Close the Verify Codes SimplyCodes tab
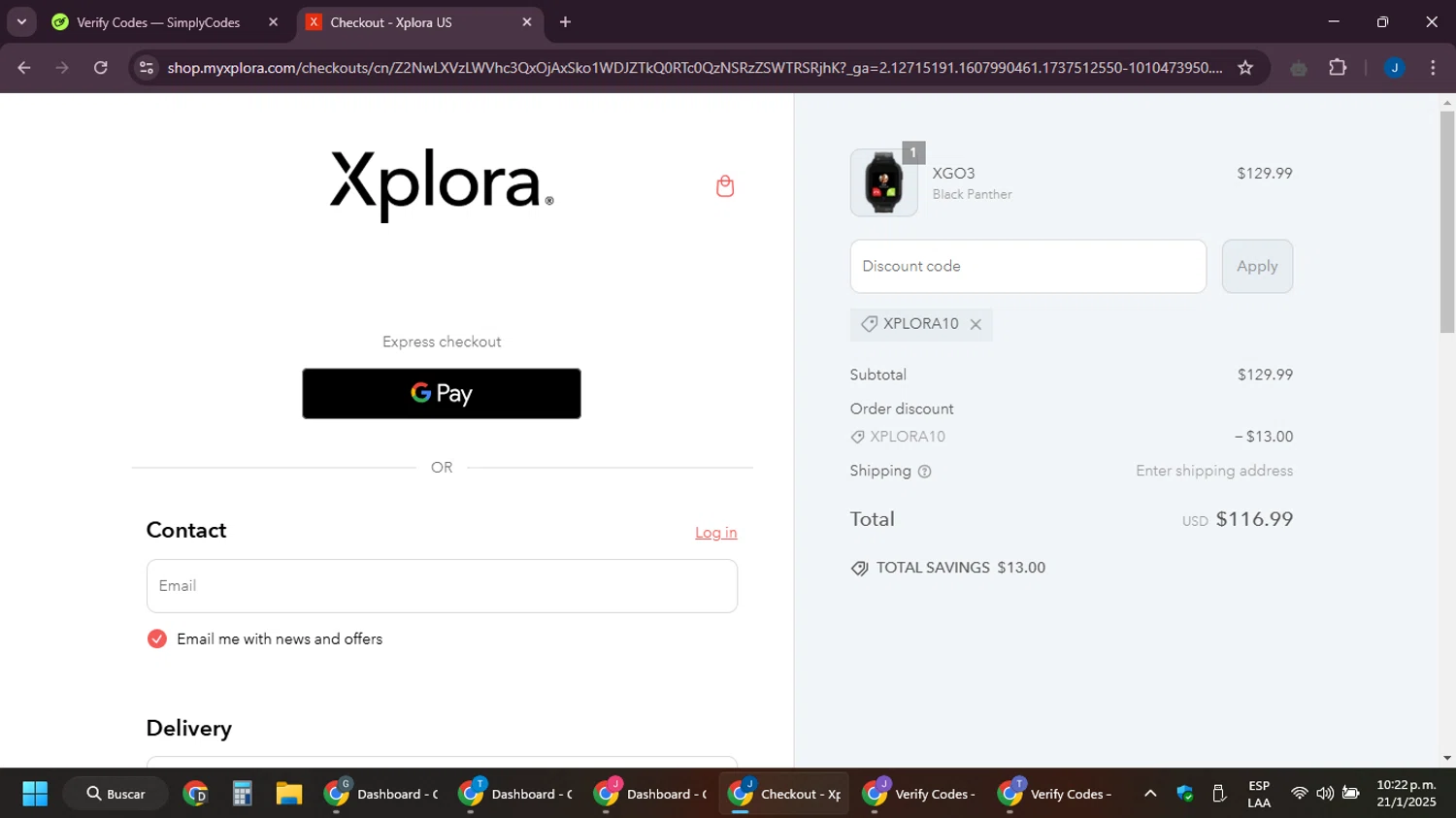Screen dimensions: 1456x818 (x=273, y=21)
